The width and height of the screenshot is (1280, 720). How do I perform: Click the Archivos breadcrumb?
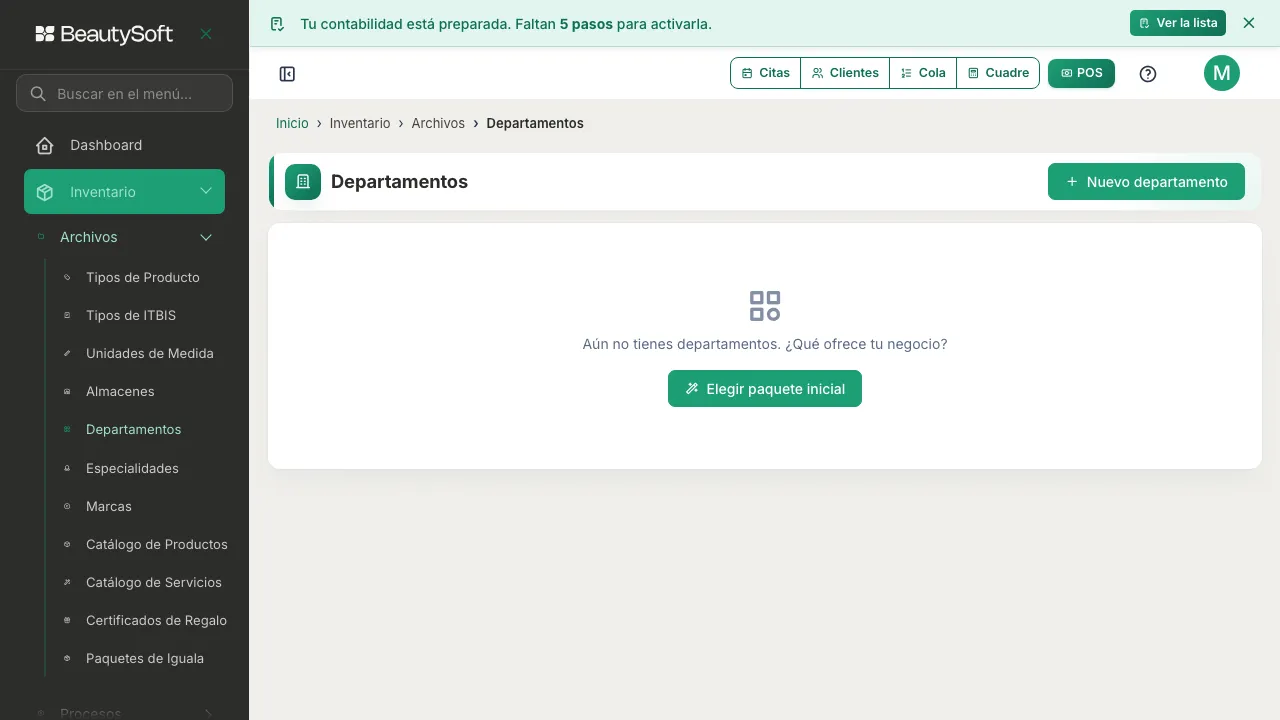[438, 123]
